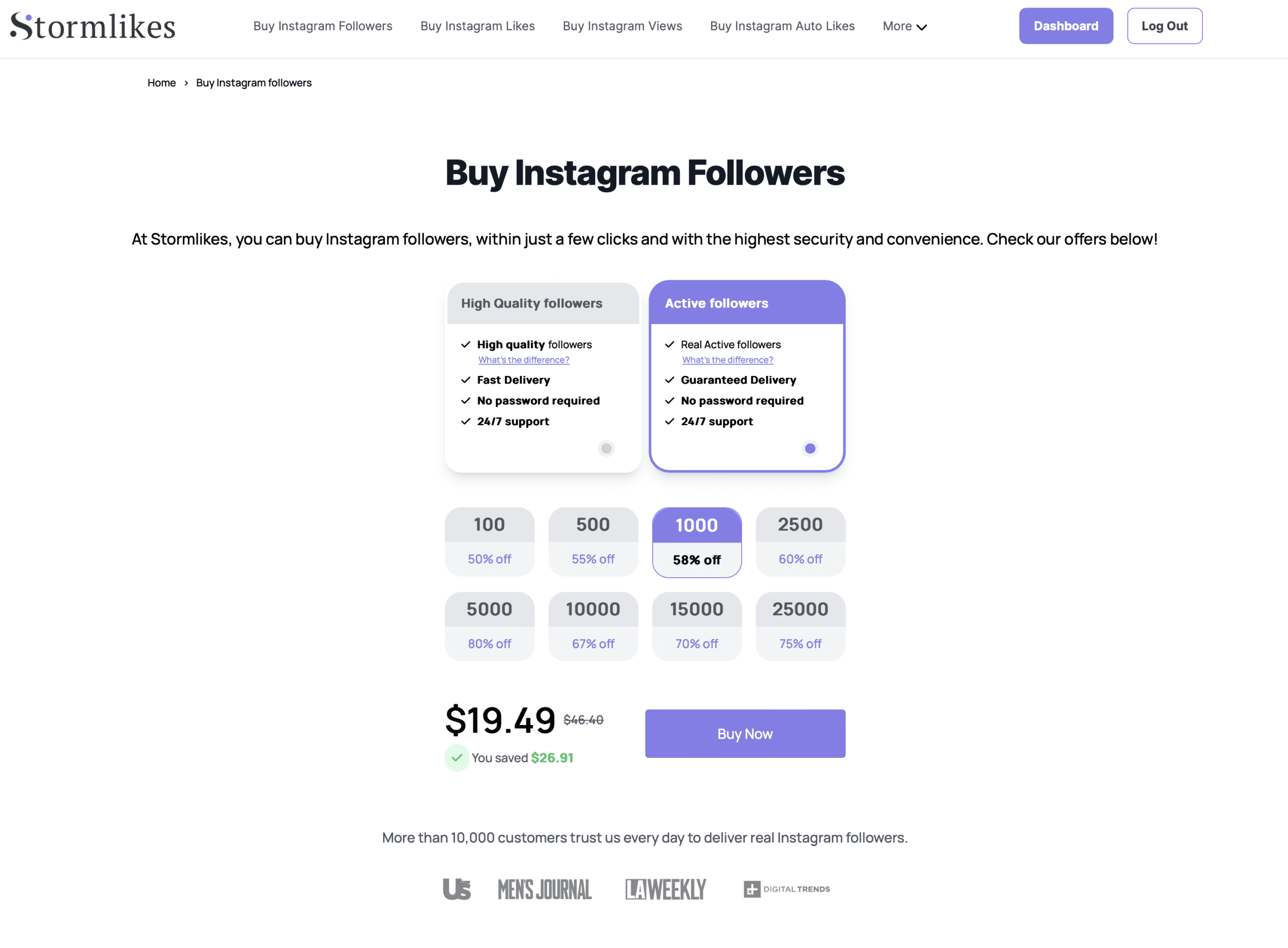Open High Quality "What's the difference?" link
Image resolution: width=1288 pixels, height=948 pixels.
pos(524,360)
